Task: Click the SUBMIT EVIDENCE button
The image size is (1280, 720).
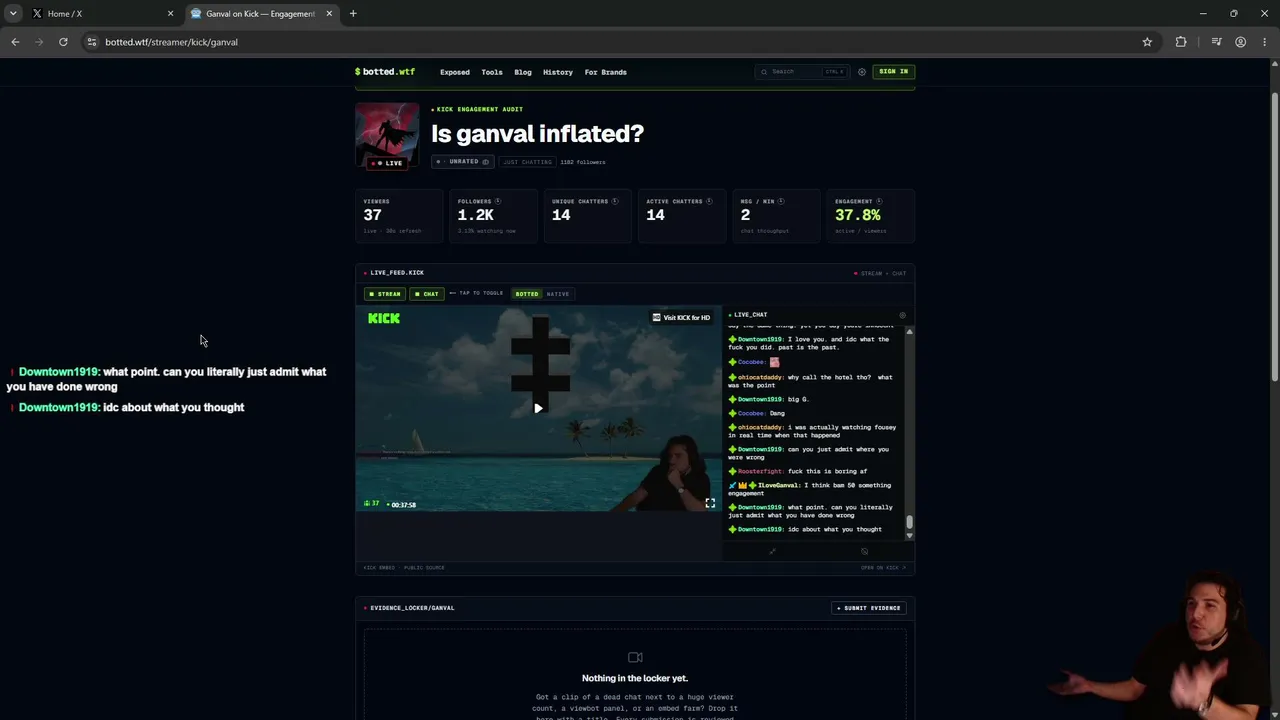Action: pyautogui.click(x=868, y=608)
